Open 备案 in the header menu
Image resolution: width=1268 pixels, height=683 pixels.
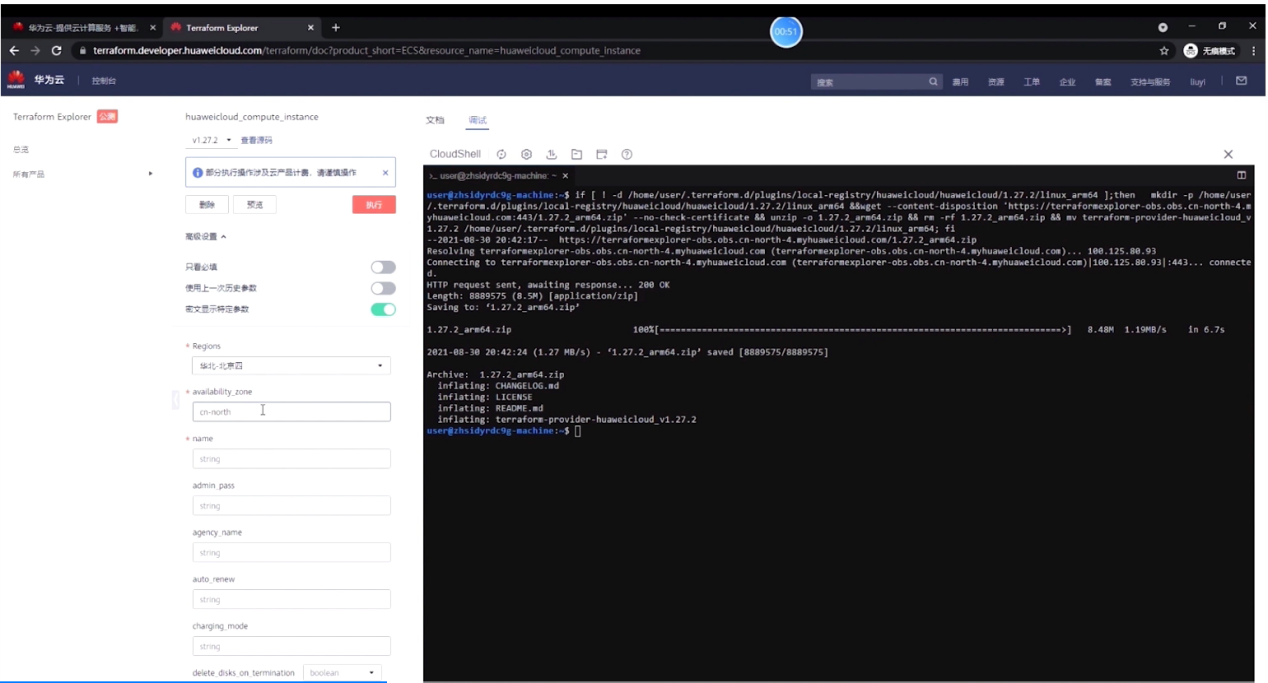[1103, 82]
